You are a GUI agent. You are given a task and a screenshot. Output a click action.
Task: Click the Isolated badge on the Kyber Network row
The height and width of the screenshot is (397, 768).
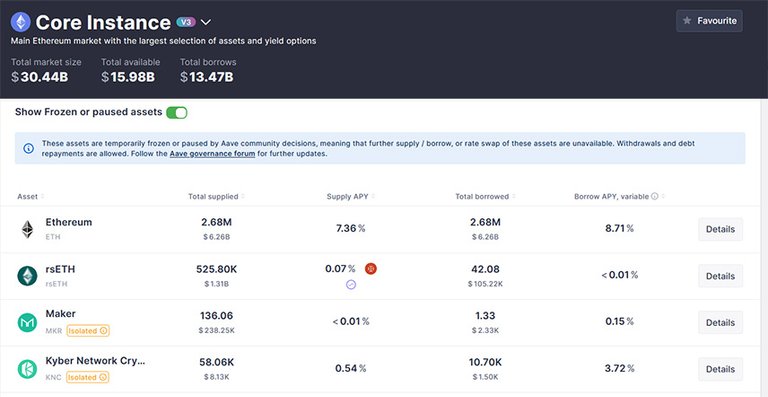tap(88, 377)
